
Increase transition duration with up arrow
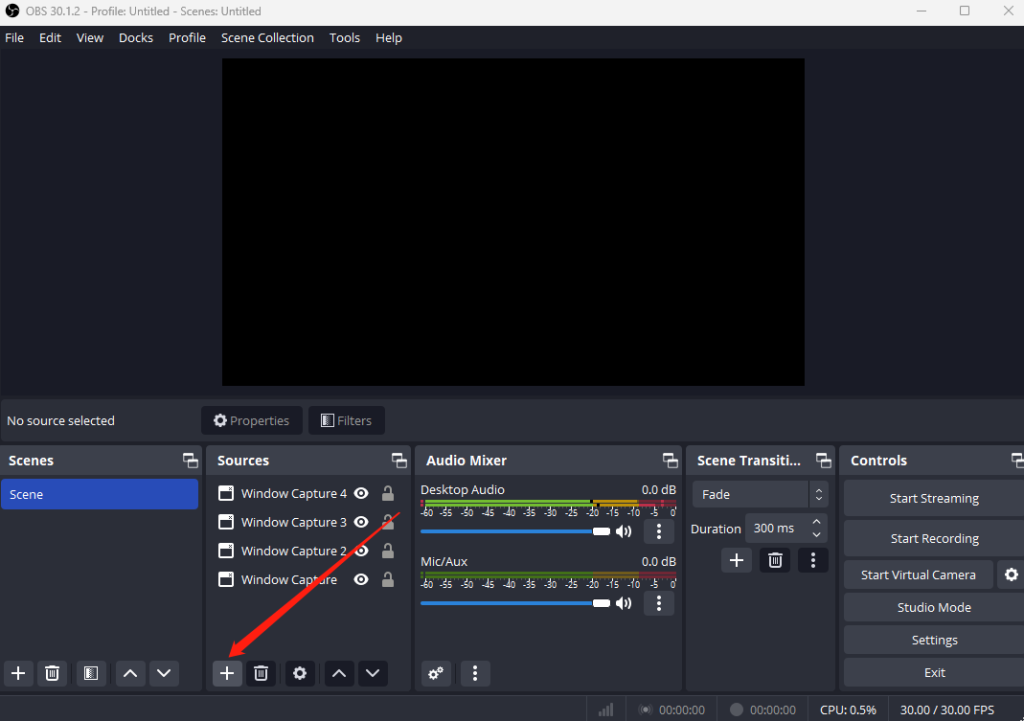click(816, 522)
